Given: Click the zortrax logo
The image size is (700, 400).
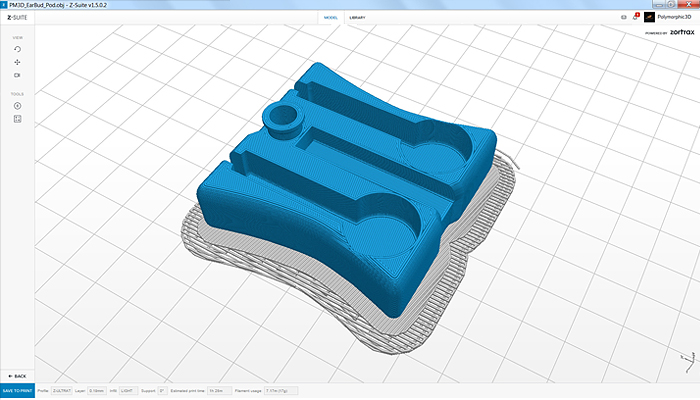Looking at the screenshot, I should (x=682, y=32).
